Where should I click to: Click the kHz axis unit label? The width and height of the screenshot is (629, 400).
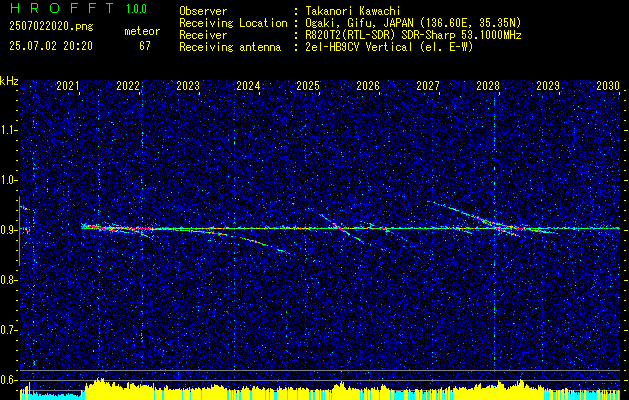pyautogui.click(x=9, y=81)
